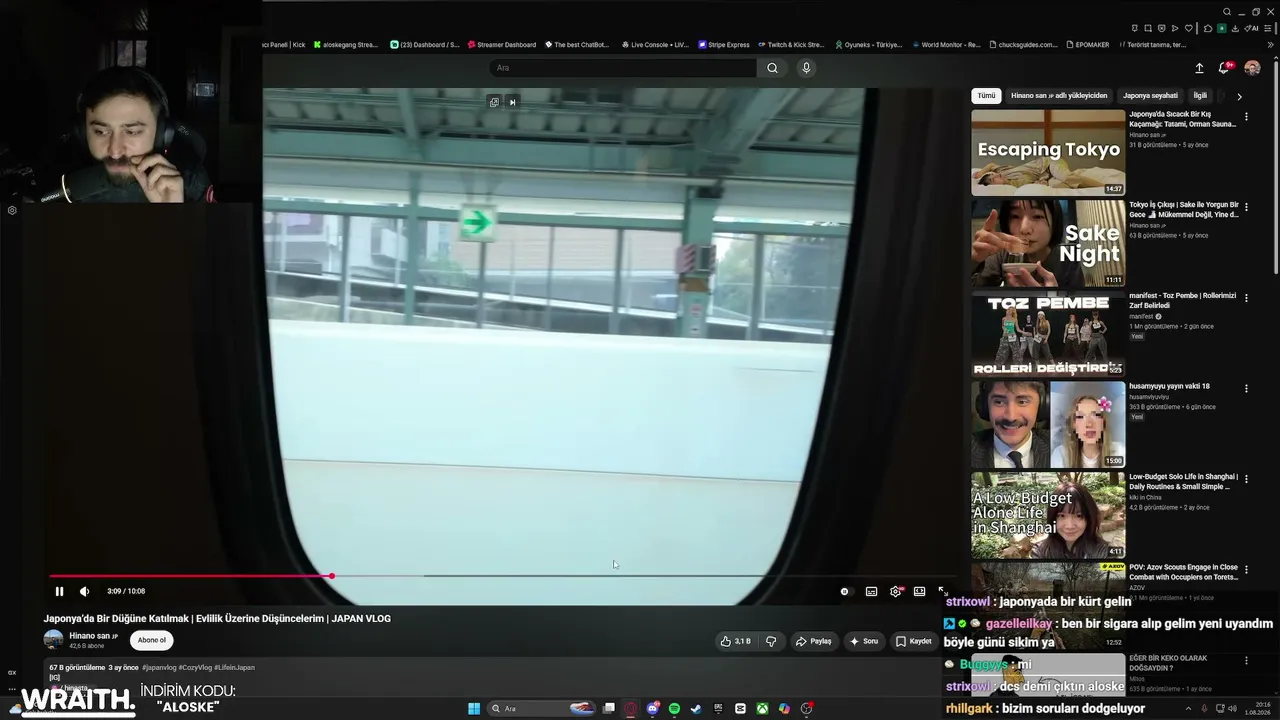The image size is (1280, 720).
Task: Click the taskbar search box Ara
Action: tap(541, 708)
